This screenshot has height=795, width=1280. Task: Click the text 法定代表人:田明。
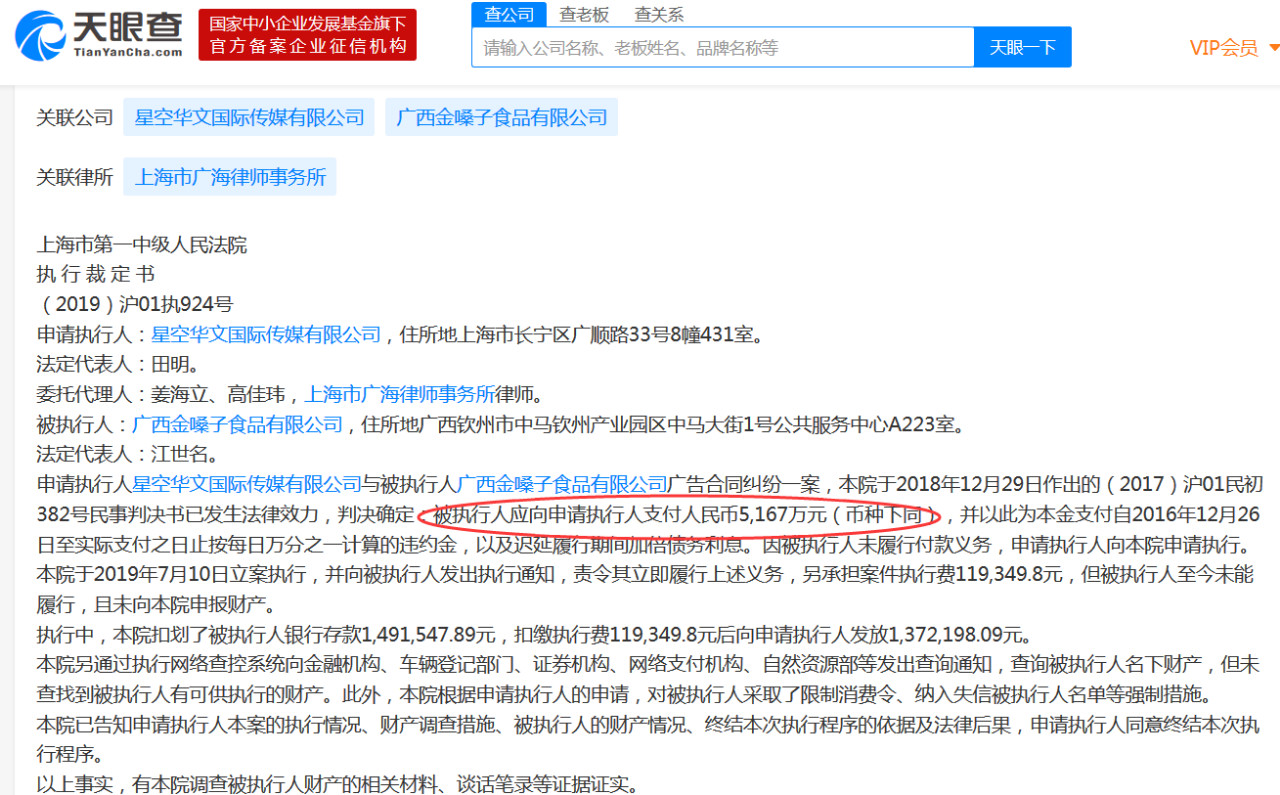coord(119,364)
